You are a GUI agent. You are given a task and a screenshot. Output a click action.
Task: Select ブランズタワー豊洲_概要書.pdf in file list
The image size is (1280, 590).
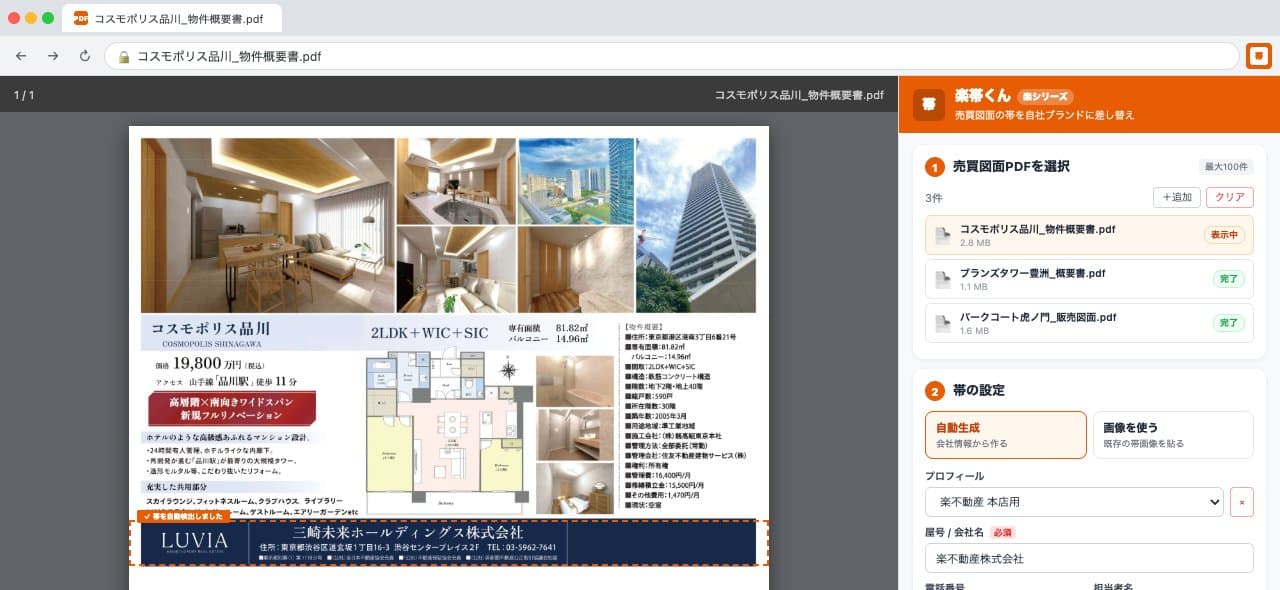click(1089, 279)
